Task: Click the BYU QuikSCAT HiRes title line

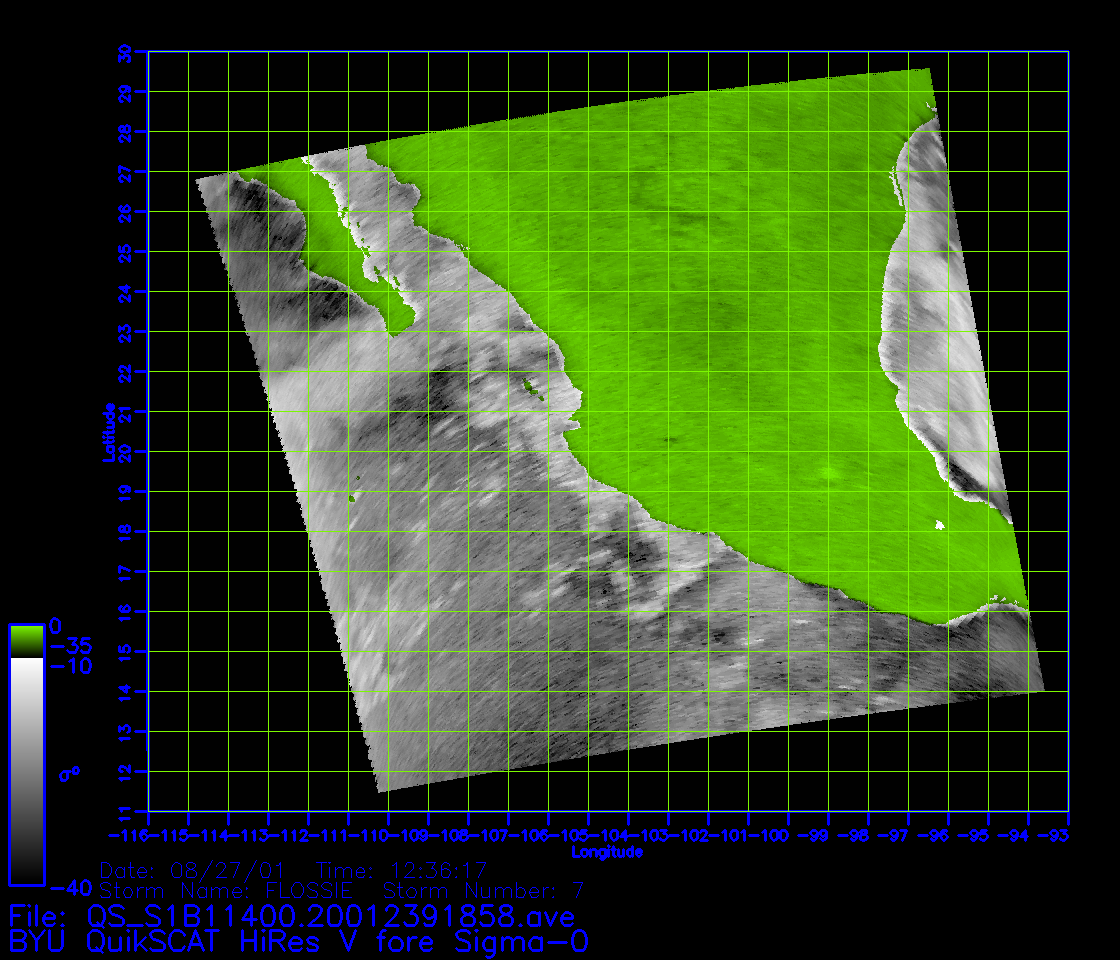Action: tap(298, 941)
